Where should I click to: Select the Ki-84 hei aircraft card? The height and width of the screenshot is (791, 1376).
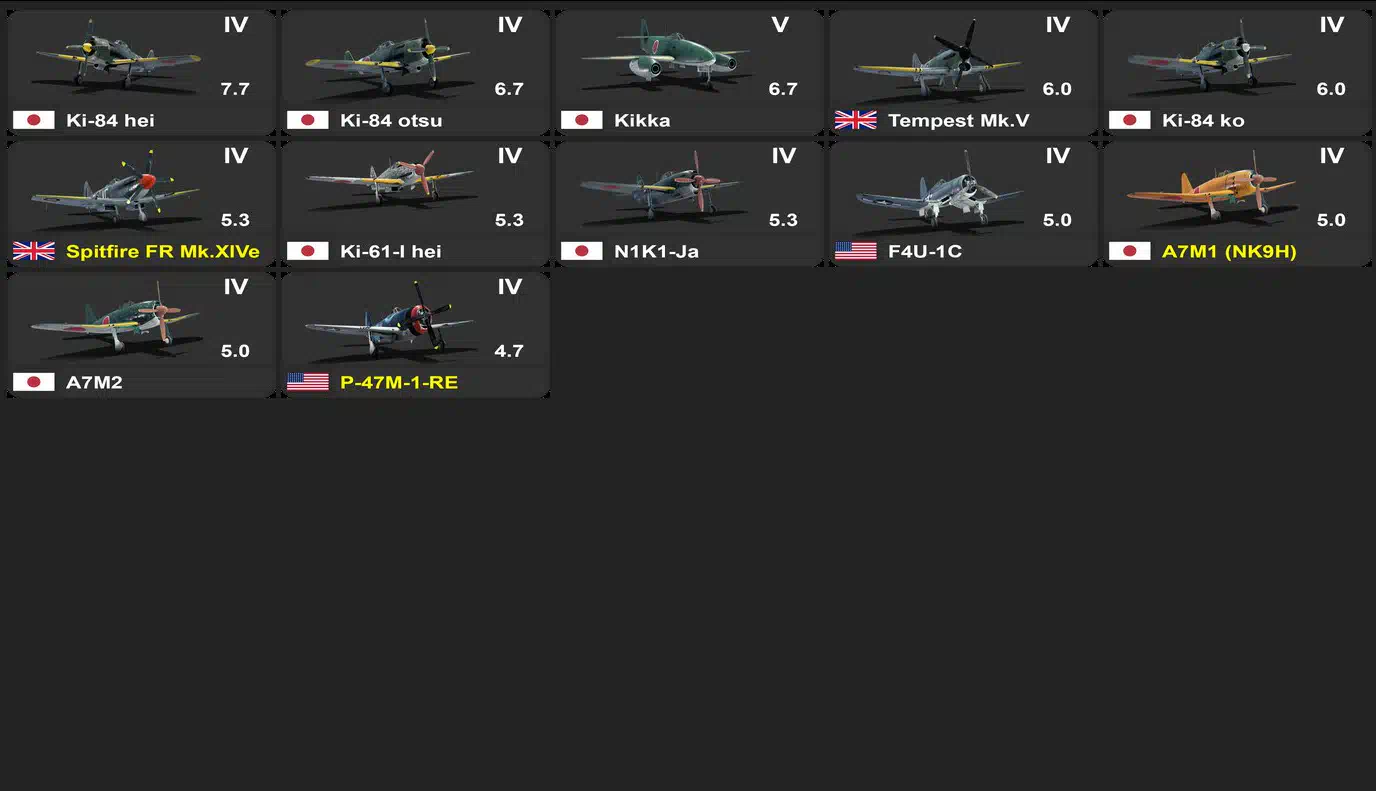[141, 73]
